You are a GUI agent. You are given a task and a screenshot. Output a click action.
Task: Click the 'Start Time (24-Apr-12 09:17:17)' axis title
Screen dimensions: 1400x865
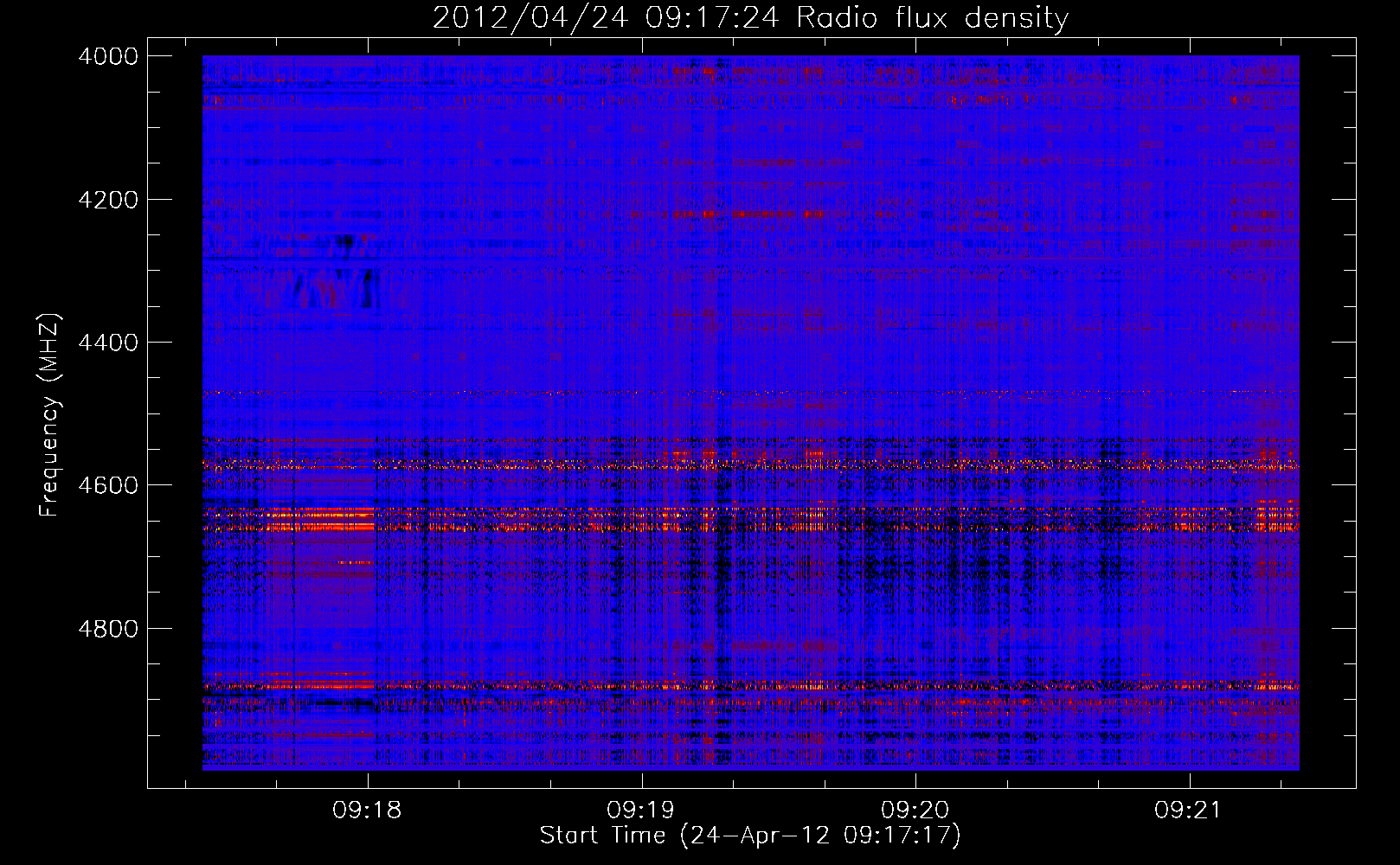(750, 836)
